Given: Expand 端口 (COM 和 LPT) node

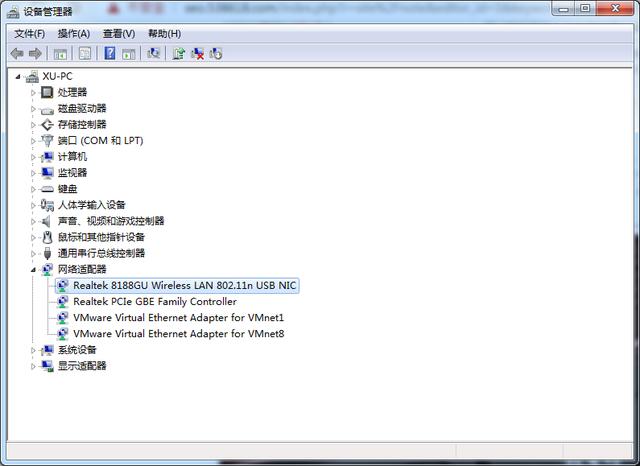Looking at the screenshot, I should pos(33,141).
